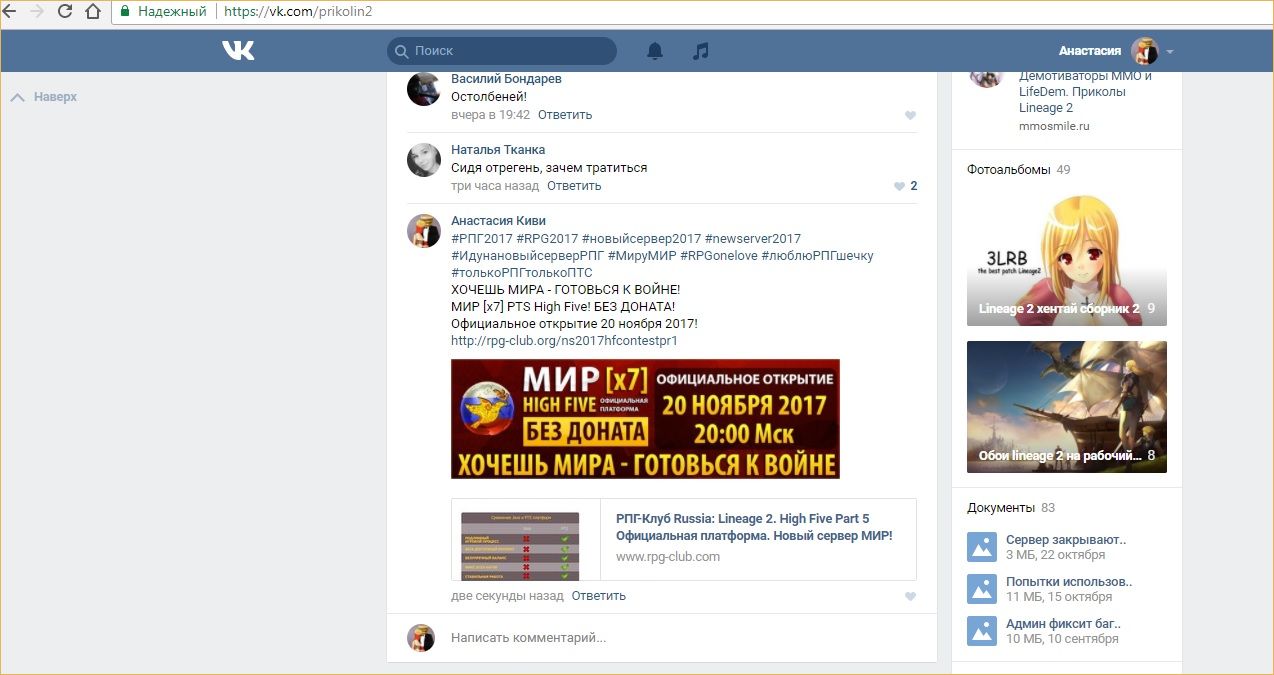
Task: Open the МИР x7 banner image
Action: [645, 419]
